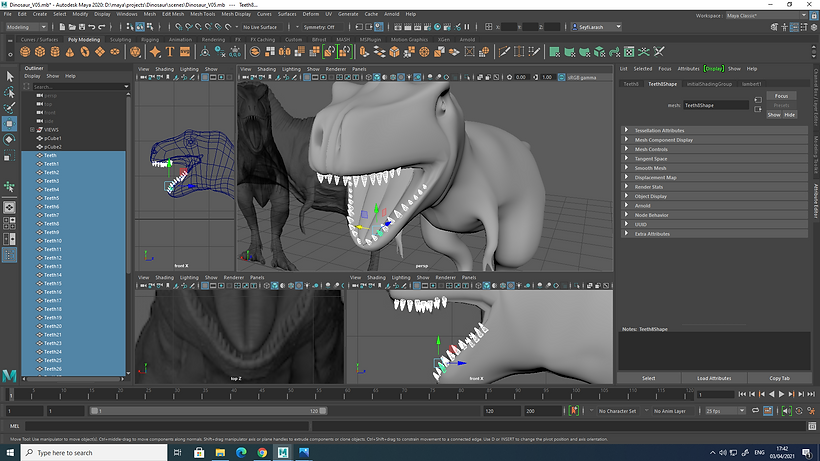Activate the Move tool in the toolbox
This screenshot has width=820, height=461.
click(x=9, y=124)
